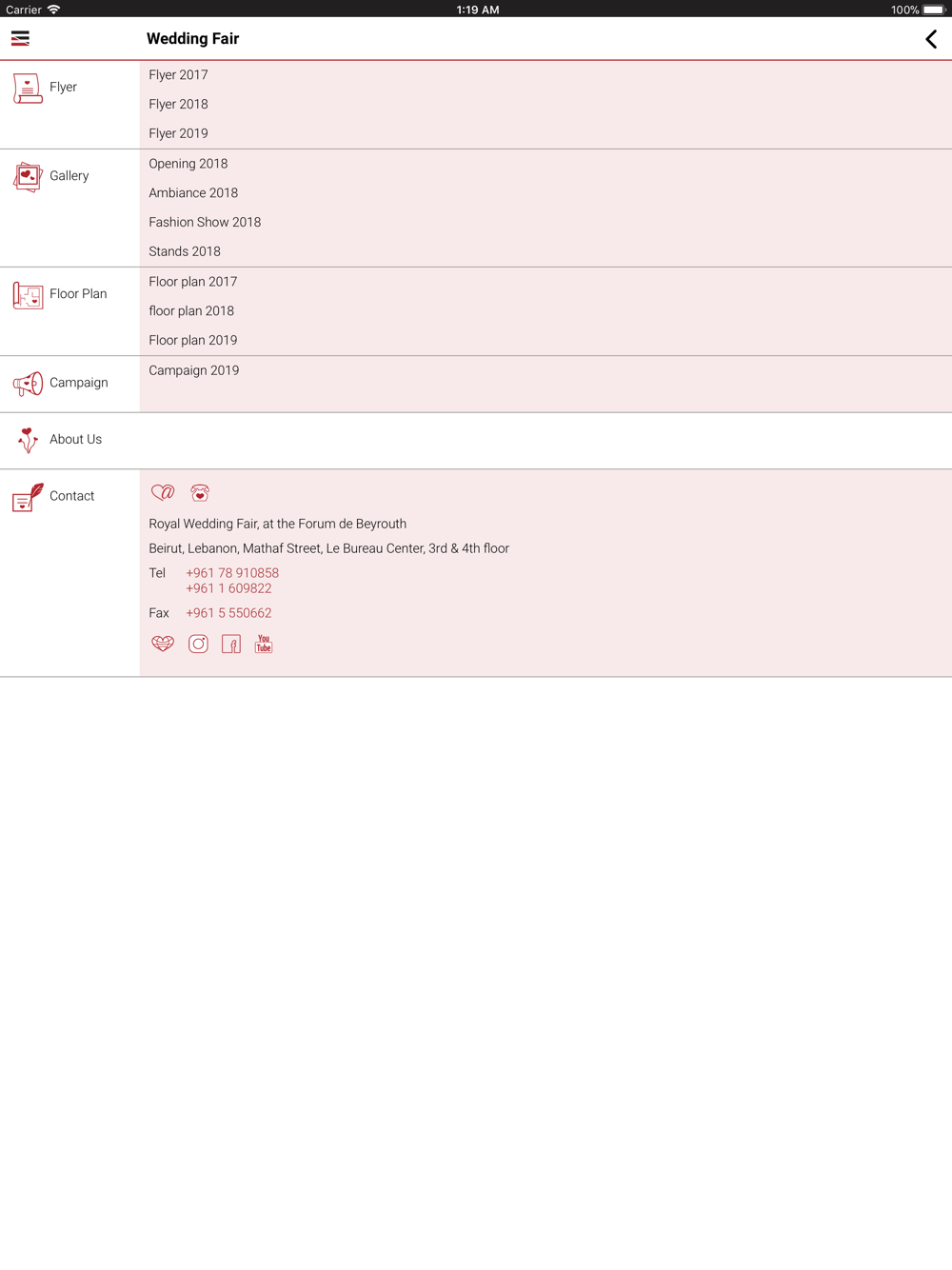Click the Contact quill icon
952x1270 pixels.
(28, 497)
